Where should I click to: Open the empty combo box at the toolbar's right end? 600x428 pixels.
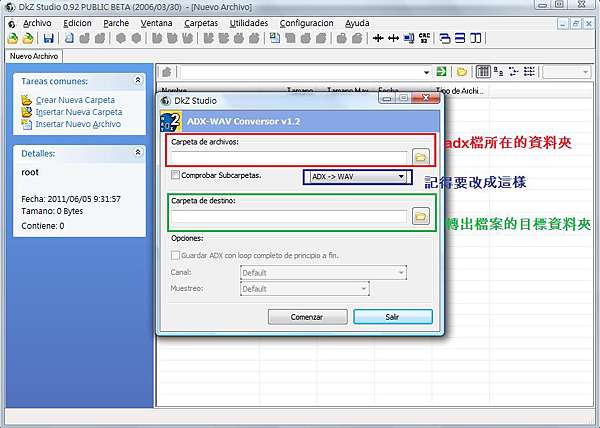click(x=566, y=72)
